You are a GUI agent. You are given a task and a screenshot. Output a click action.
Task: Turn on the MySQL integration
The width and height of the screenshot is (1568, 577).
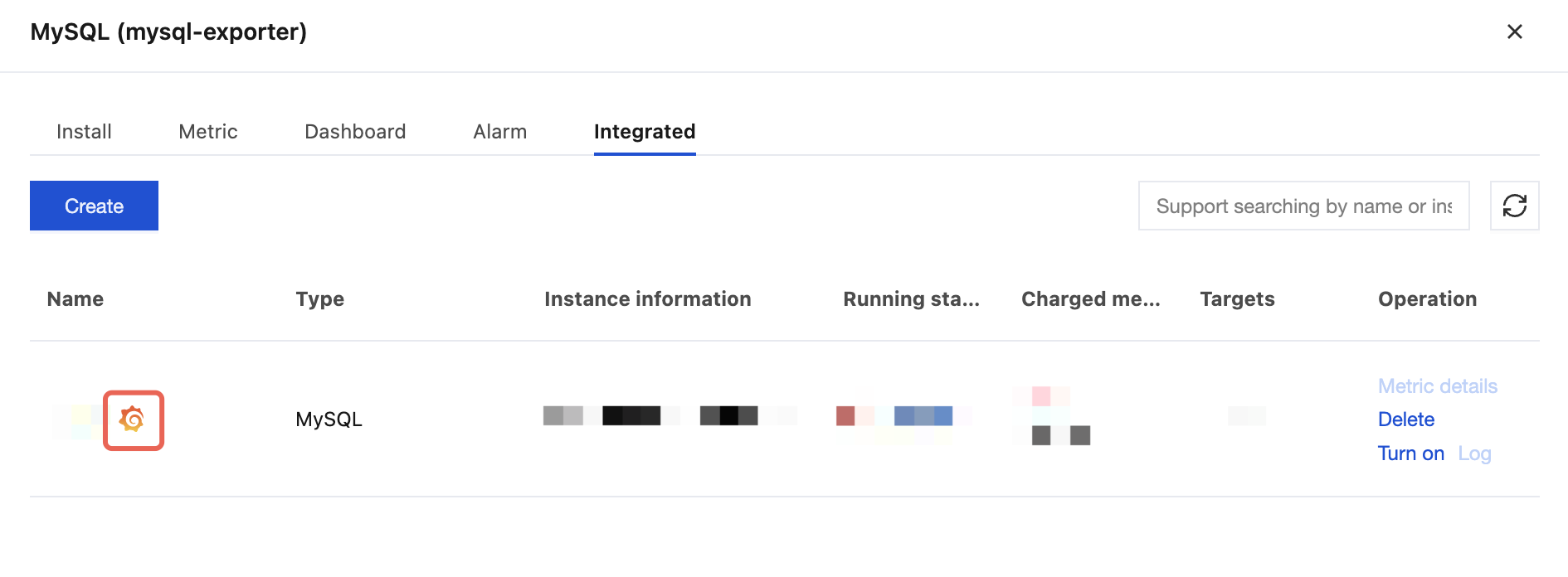coord(1410,453)
